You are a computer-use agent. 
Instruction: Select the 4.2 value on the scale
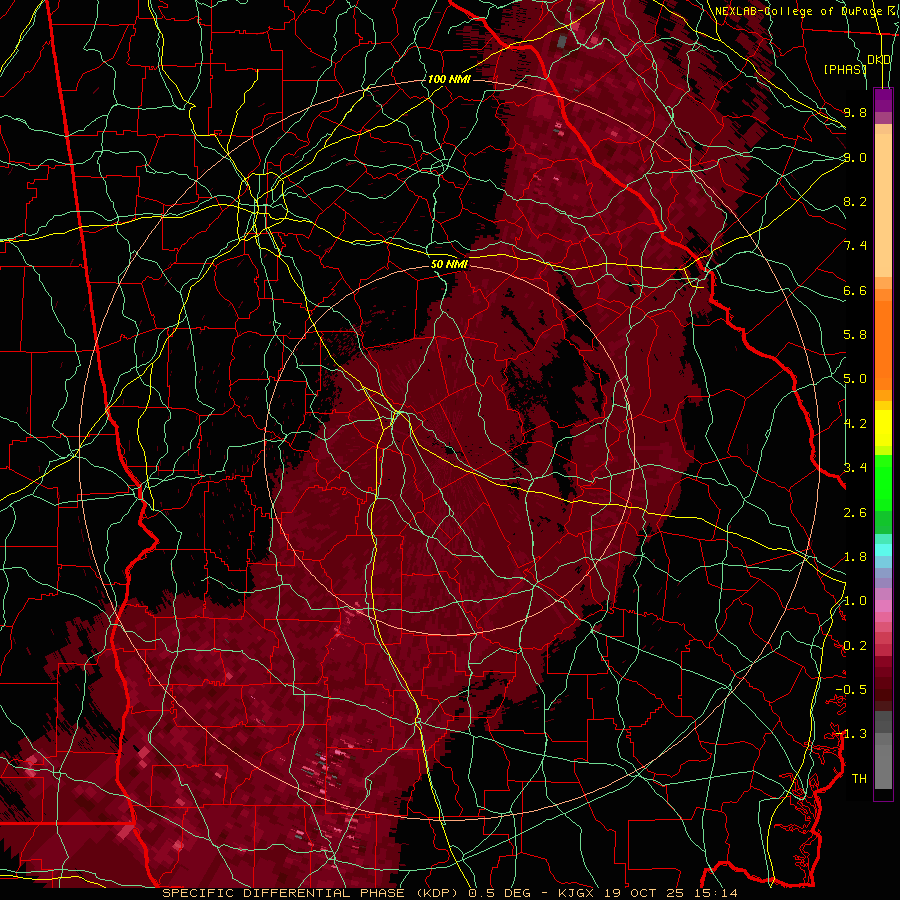click(x=855, y=424)
